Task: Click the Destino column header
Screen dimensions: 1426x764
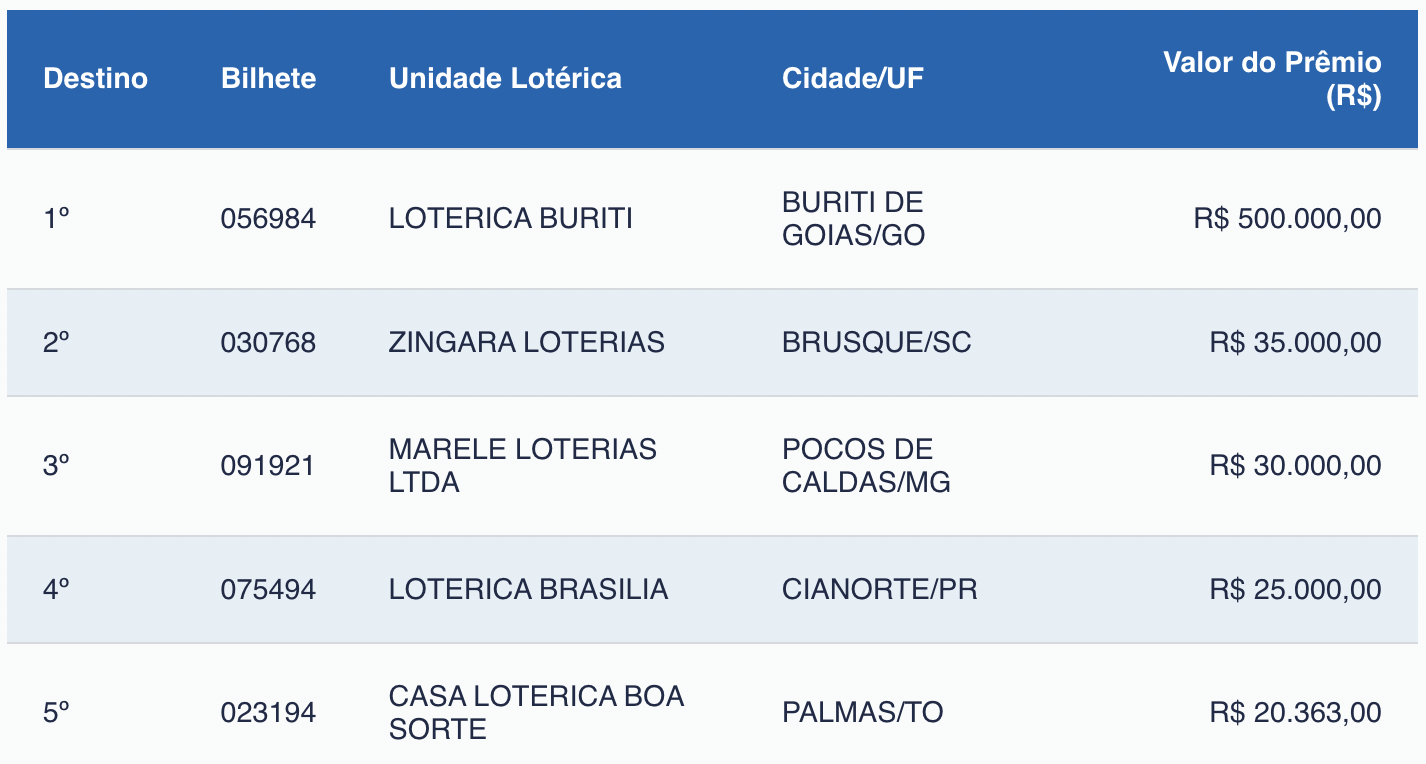Action: coord(95,79)
